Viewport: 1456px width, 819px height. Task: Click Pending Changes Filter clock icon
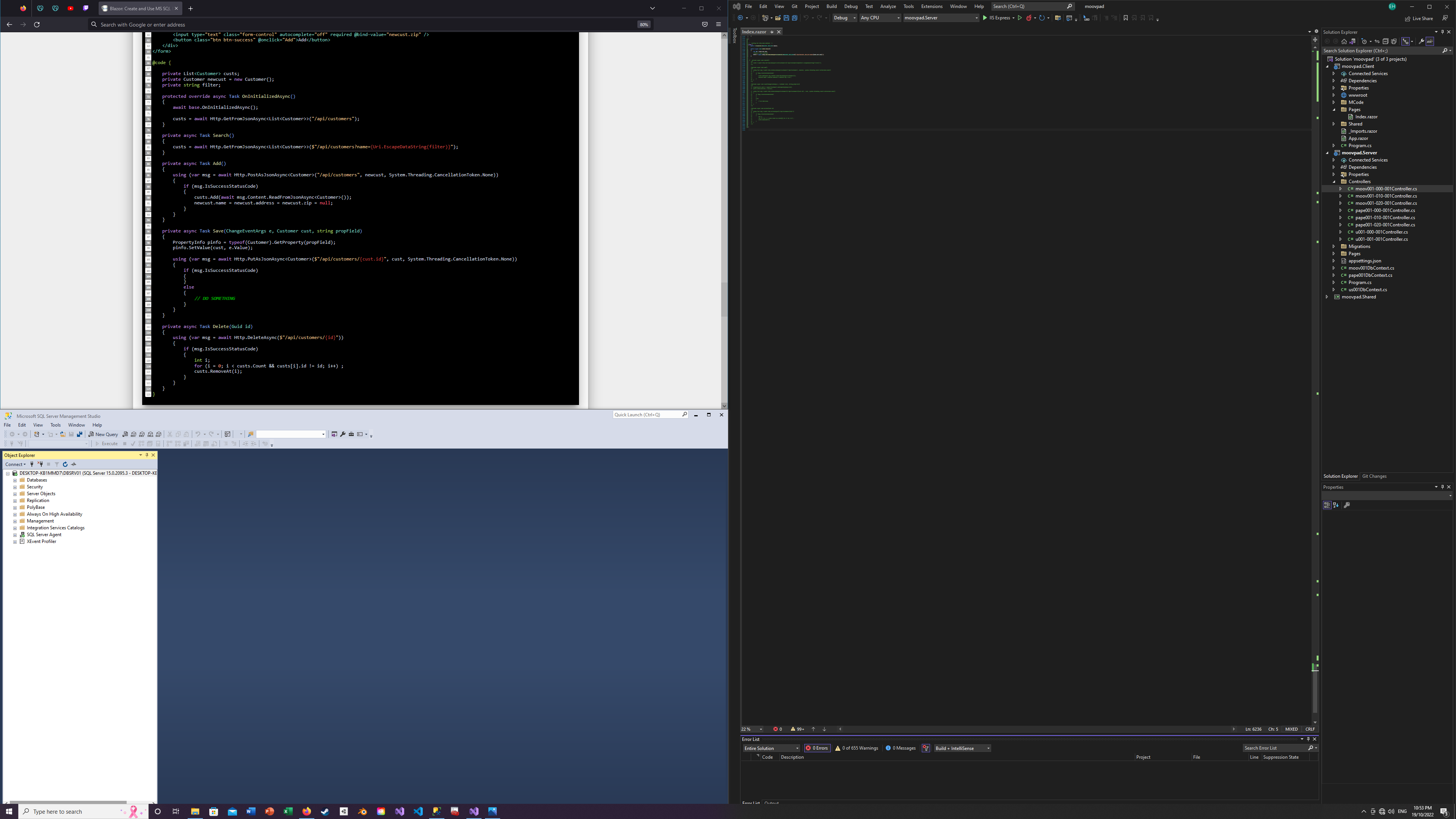coord(1364,41)
